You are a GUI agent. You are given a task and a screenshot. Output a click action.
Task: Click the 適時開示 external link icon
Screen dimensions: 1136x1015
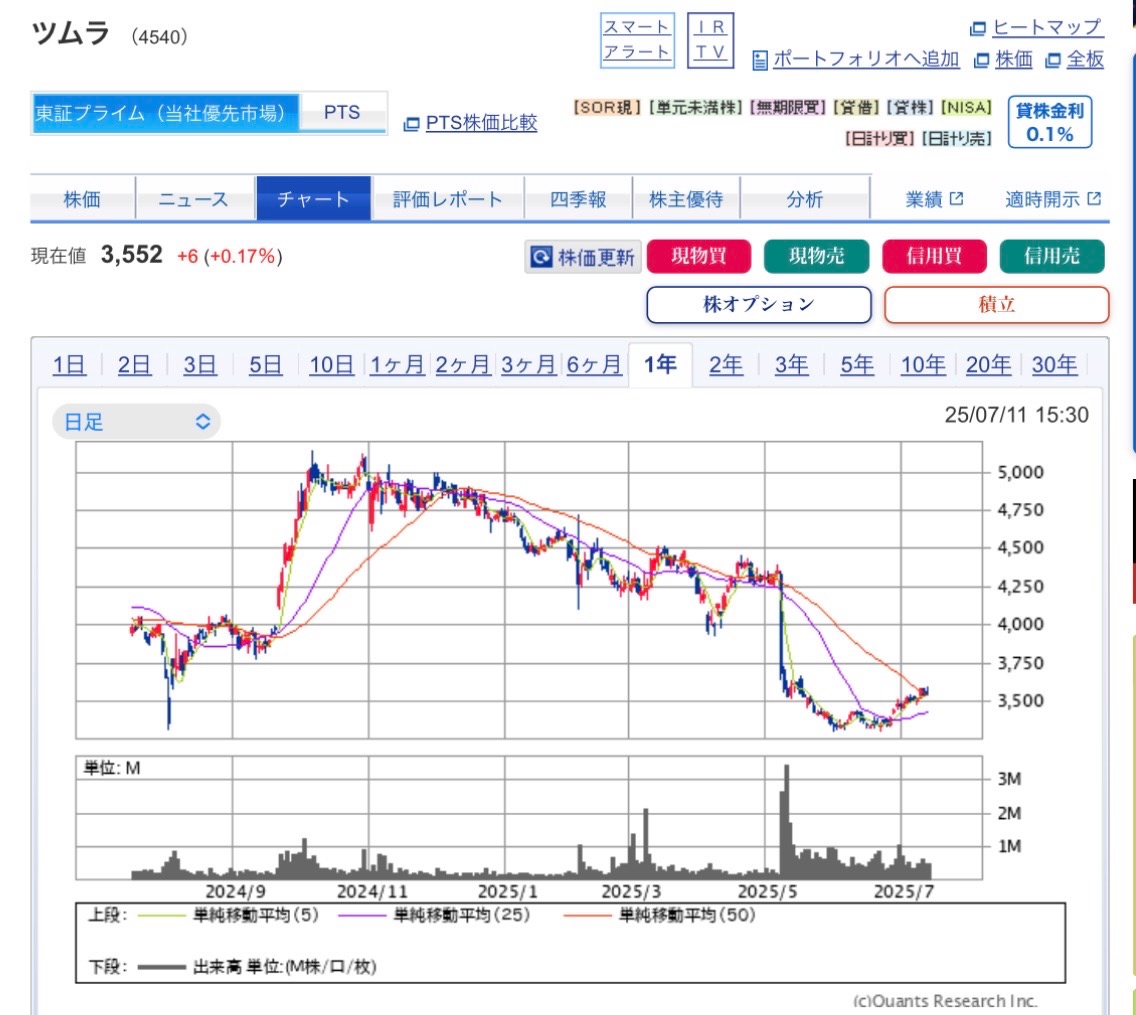tap(1094, 198)
